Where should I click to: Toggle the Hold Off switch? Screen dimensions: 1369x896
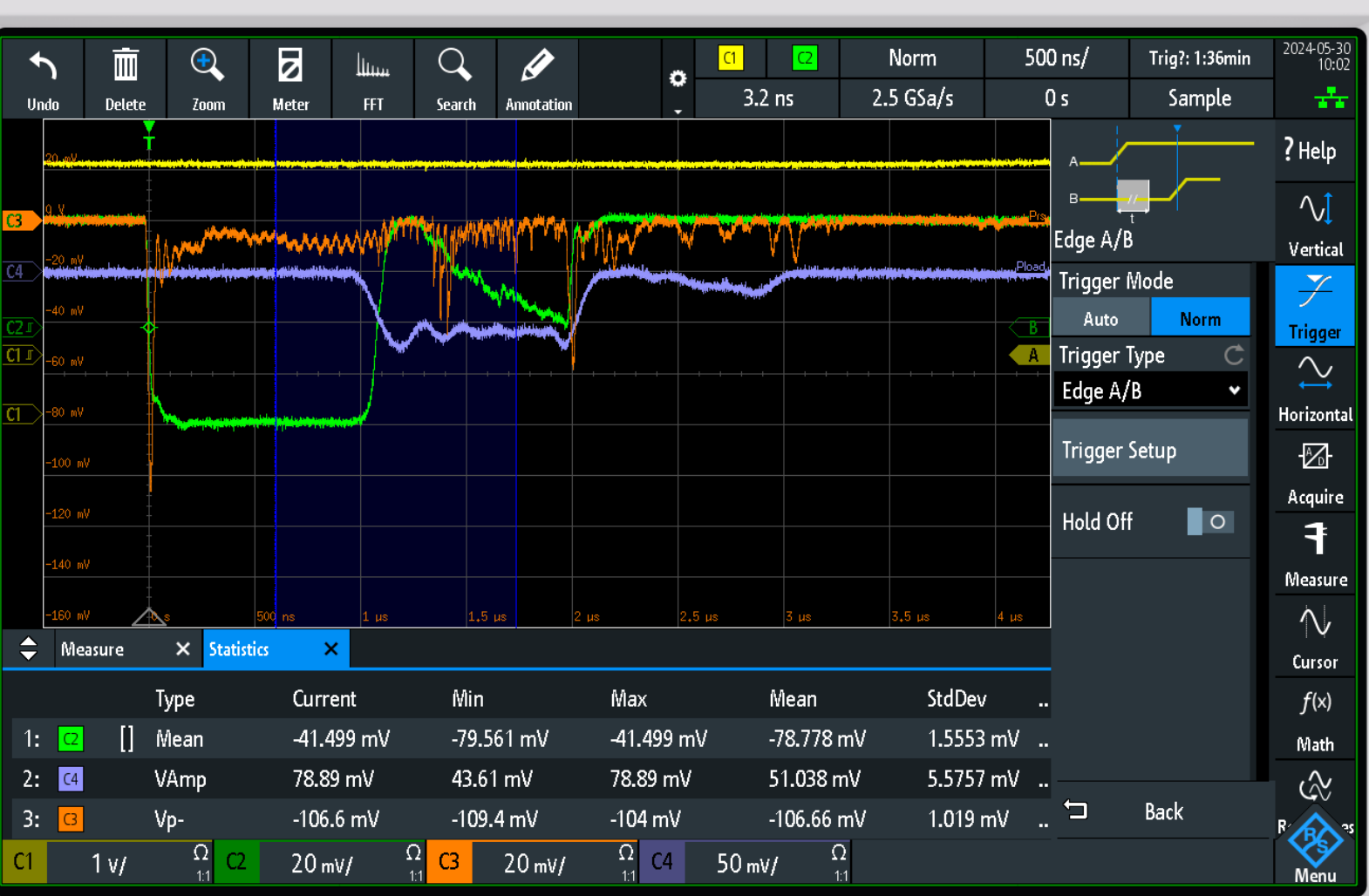click(x=1209, y=522)
